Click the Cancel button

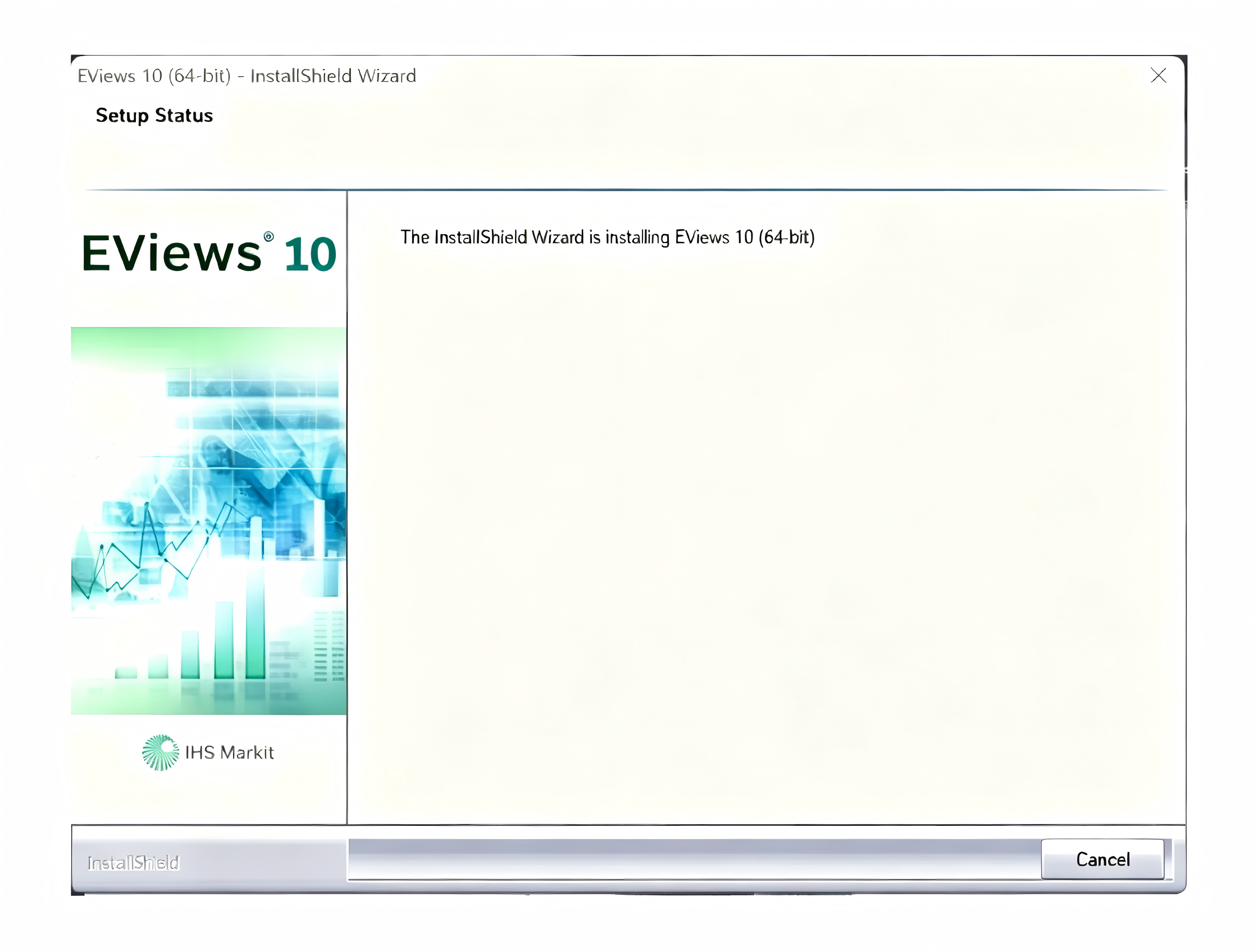pos(1102,859)
